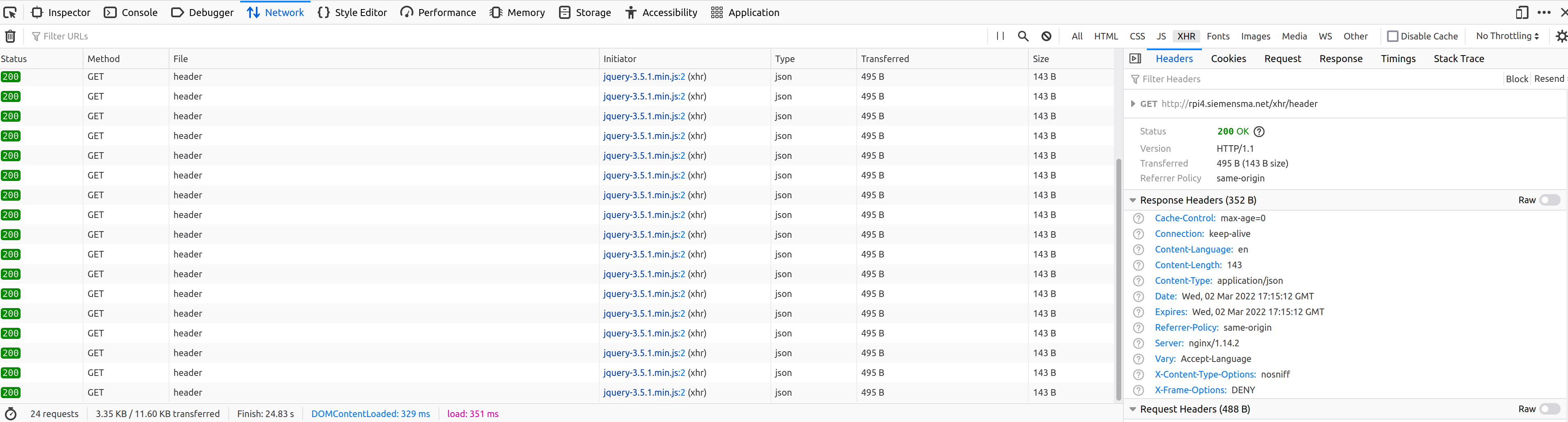
Task: Enter Responsive Design Mode
Action: (1522, 12)
